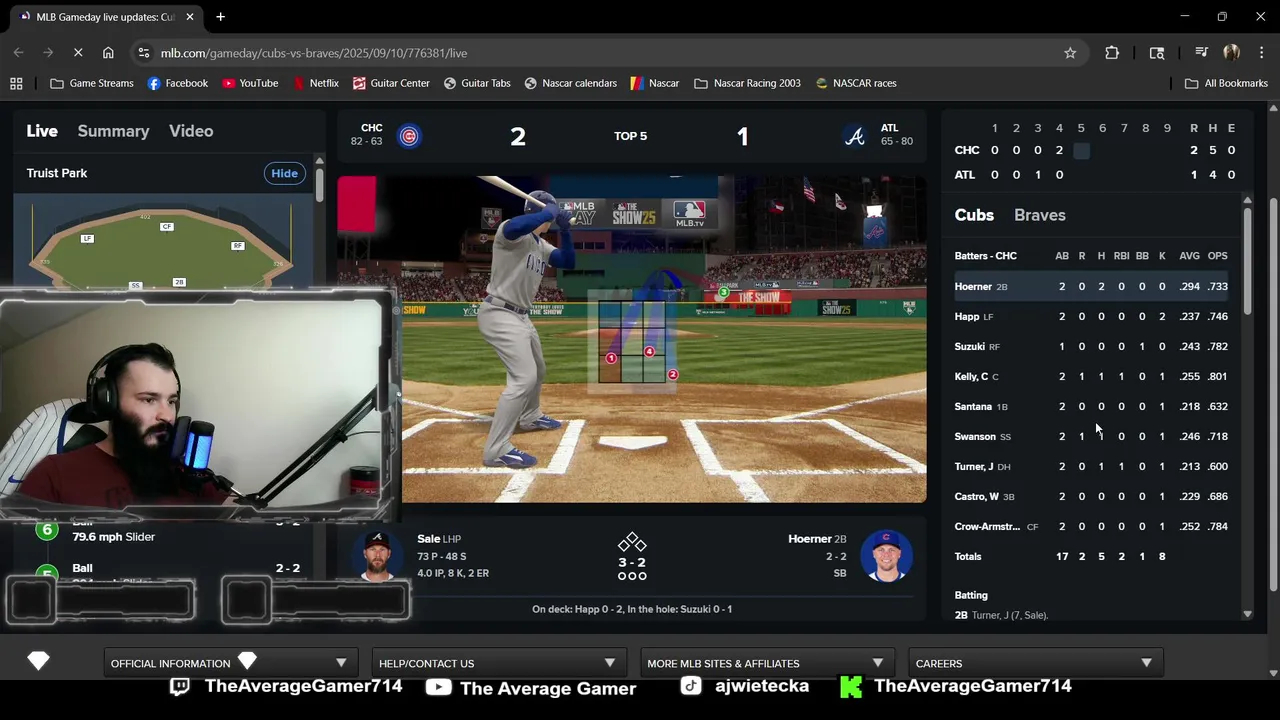
Task: Open the Chrome profile avatar
Action: coord(1231,53)
